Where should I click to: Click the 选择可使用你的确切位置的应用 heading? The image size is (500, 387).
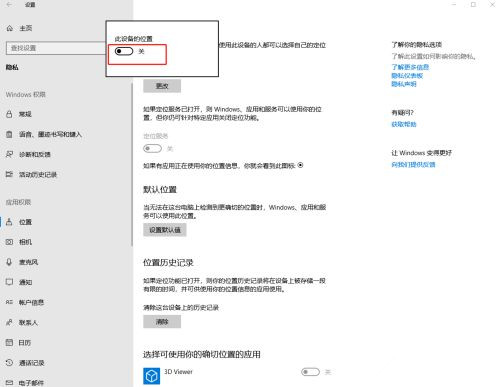(x=202, y=354)
